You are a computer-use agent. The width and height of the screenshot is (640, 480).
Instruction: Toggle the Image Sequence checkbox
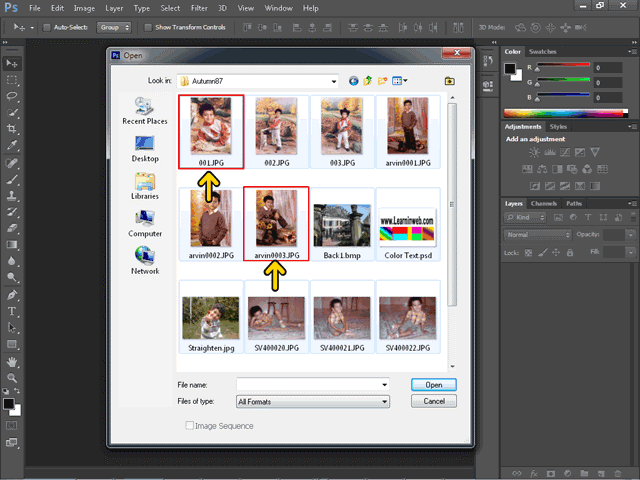(189, 425)
